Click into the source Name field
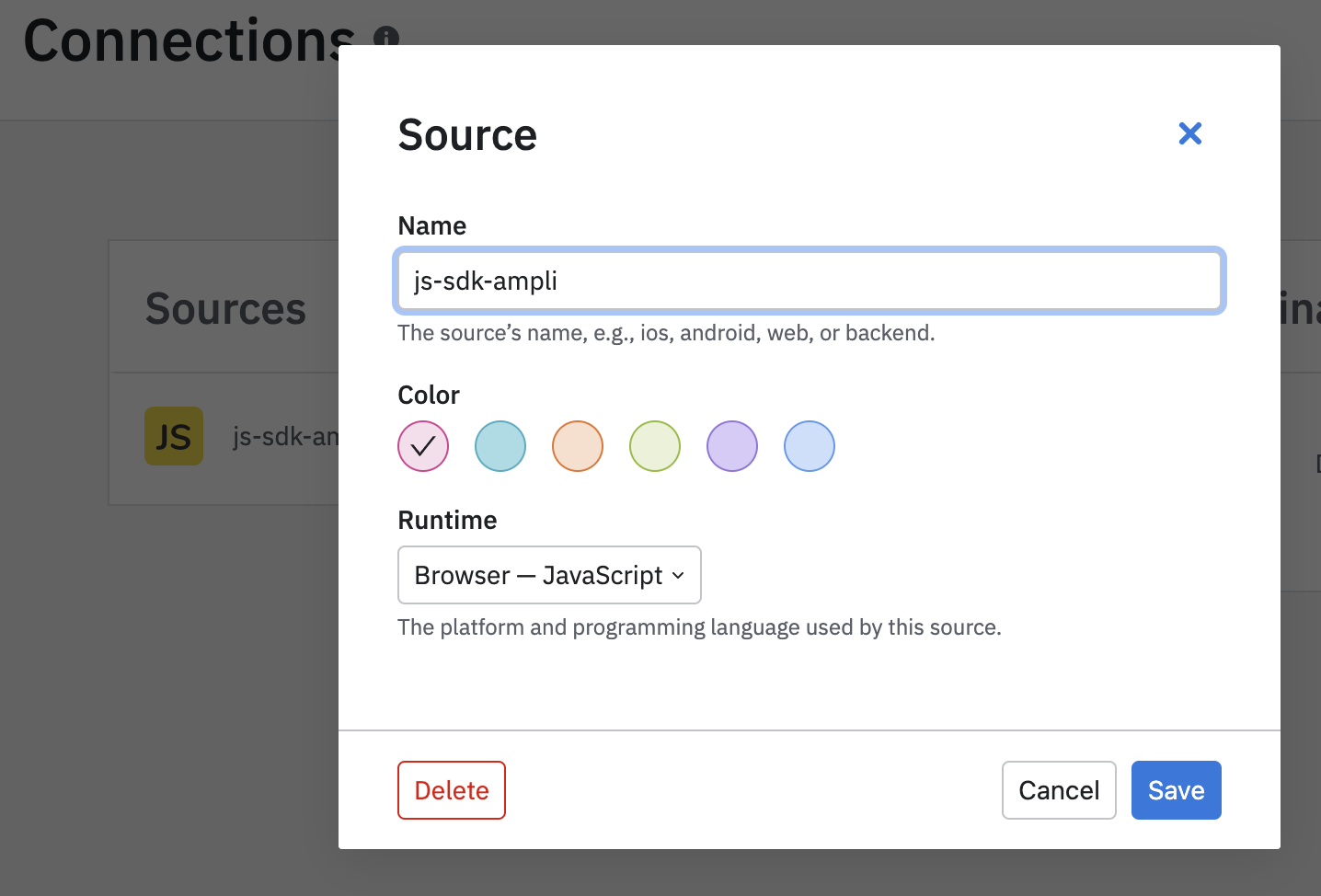The width and height of the screenshot is (1321, 896). [810, 281]
